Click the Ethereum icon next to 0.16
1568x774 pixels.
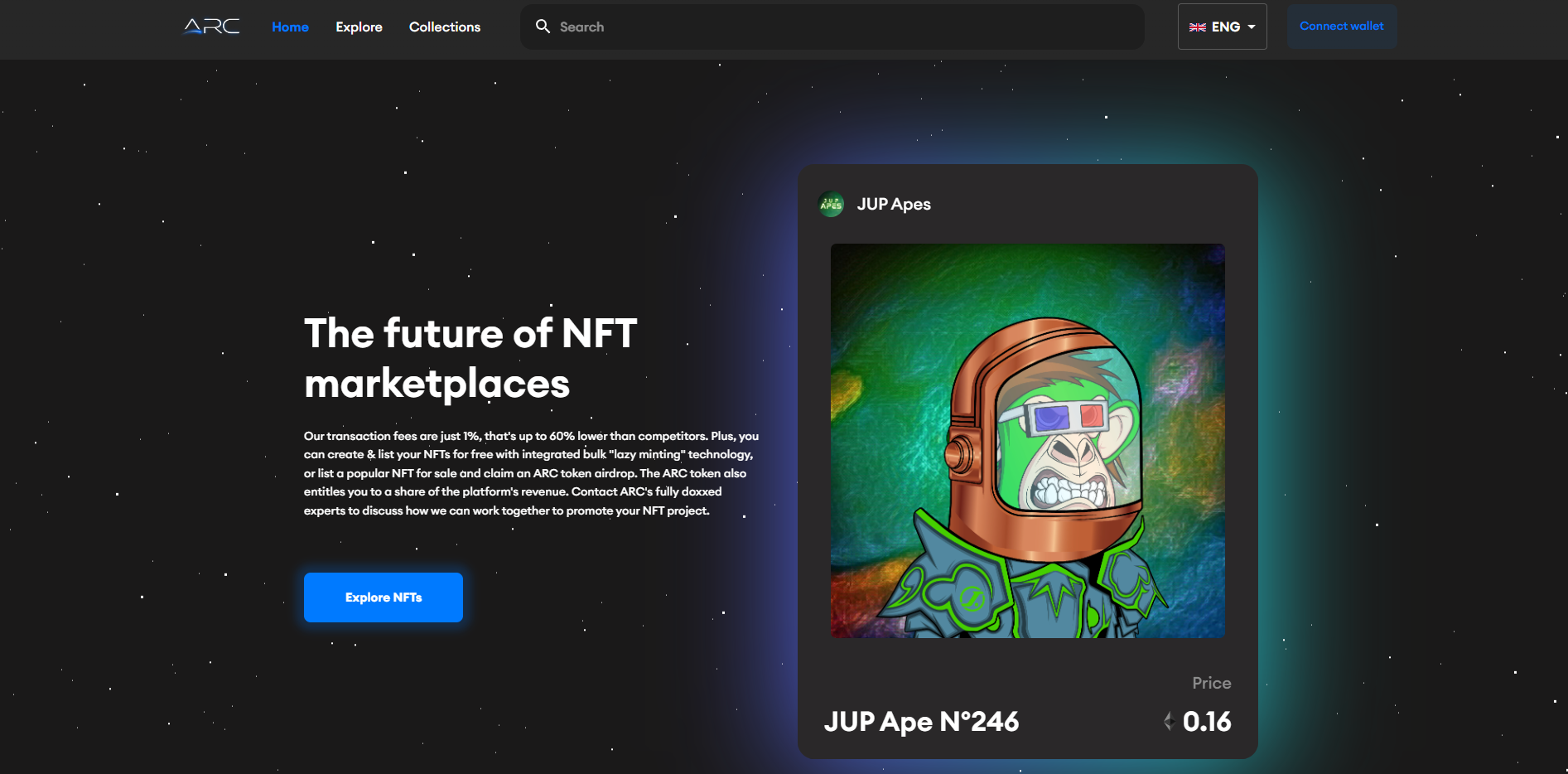click(1169, 721)
